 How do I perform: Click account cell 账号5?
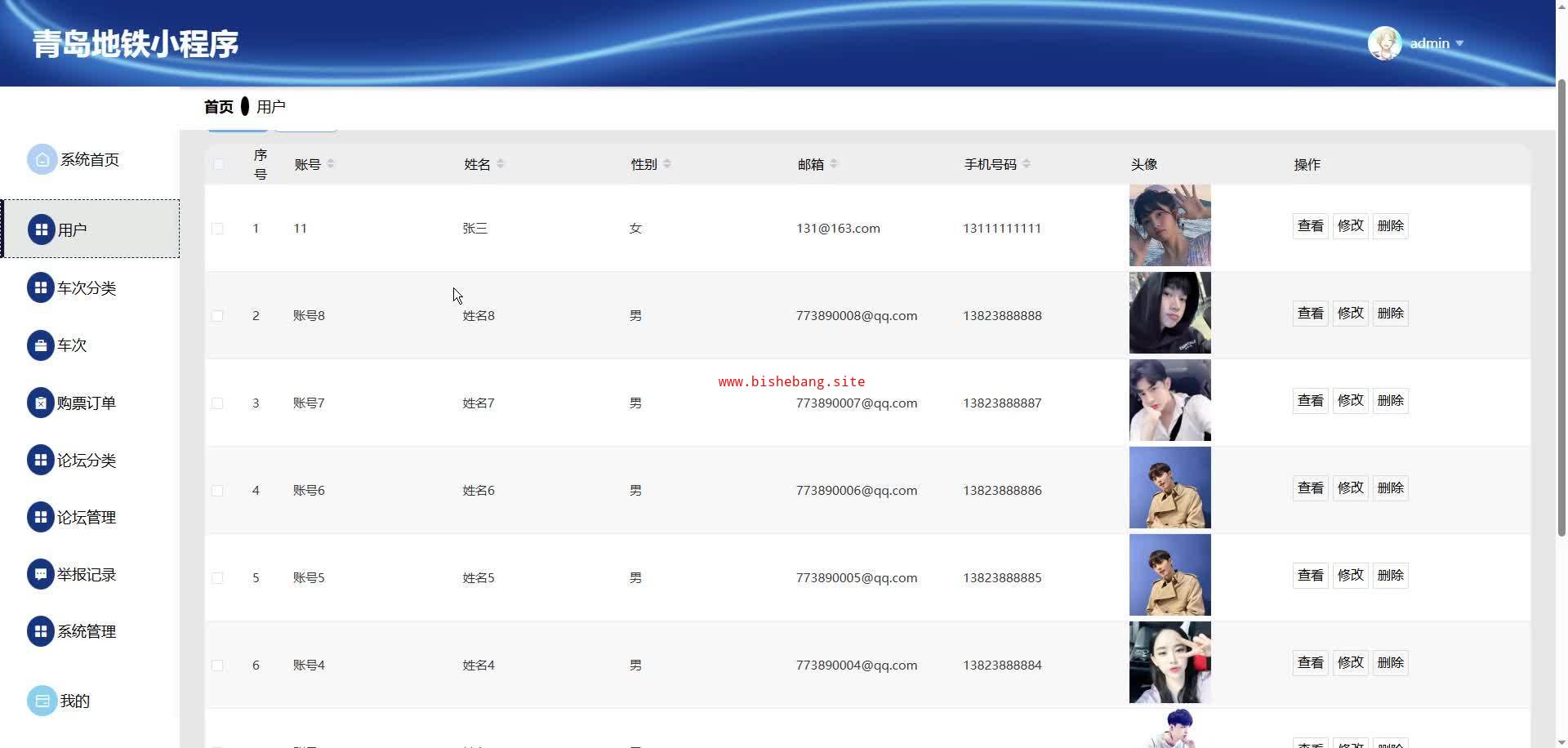(x=309, y=578)
